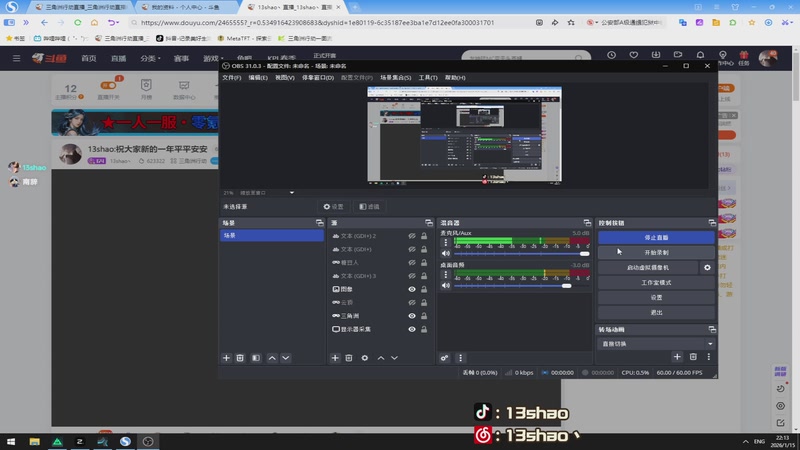The width and height of the screenshot is (800, 450).
Task: Click the 设置 button in Controls panel
Action: point(656,297)
